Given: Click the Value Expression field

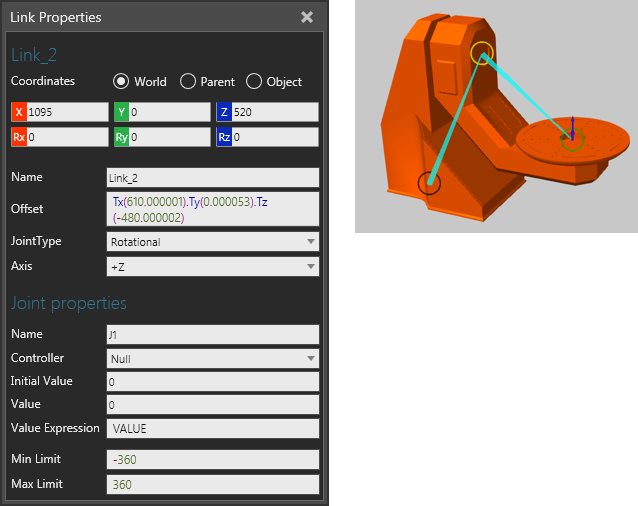Looking at the screenshot, I should tap(212, 428).
